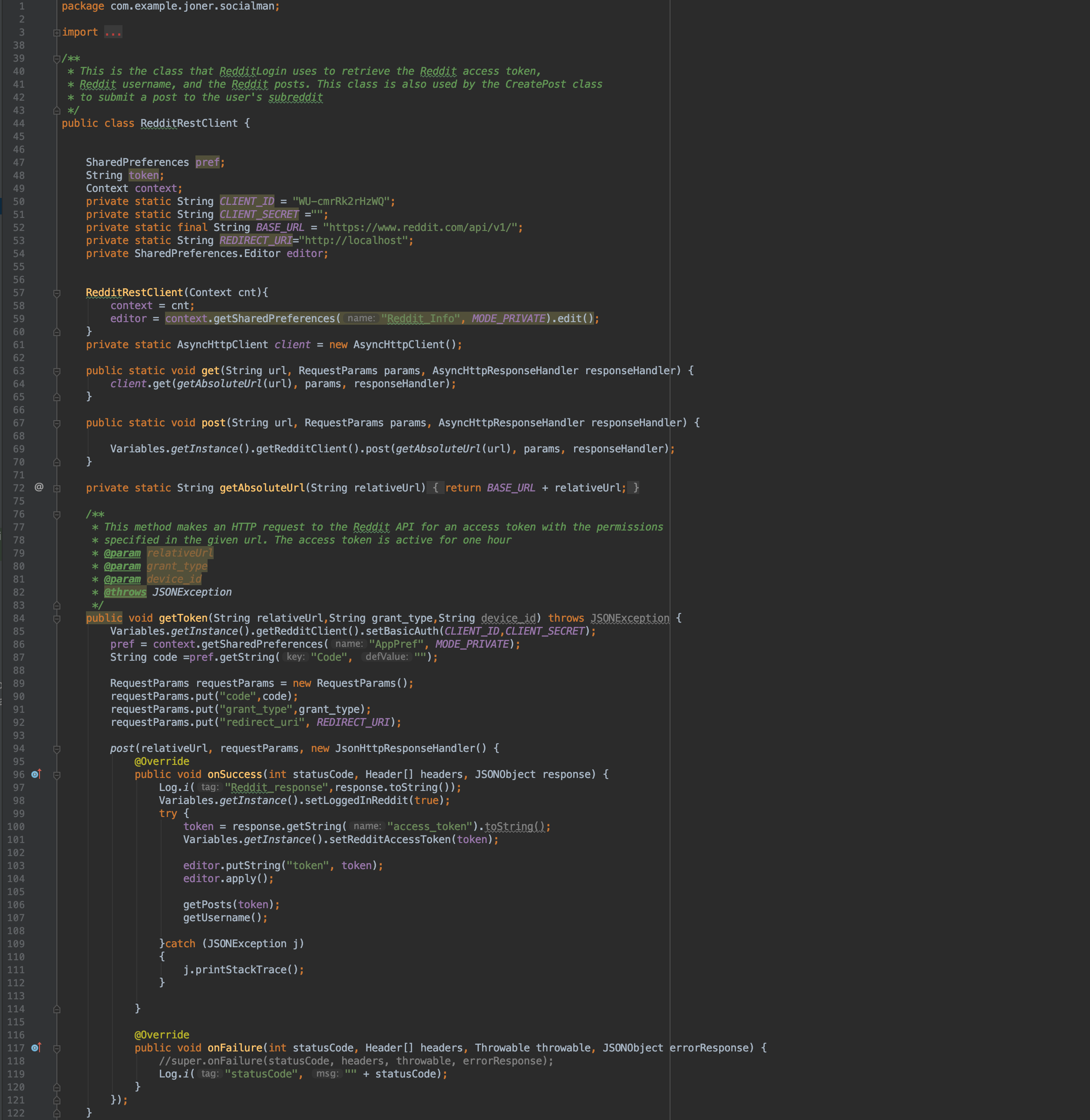The image size is (1090, 1120).
Task: Click the folded opening brace after getAbsoluteUrl signature
Action: point(435,488)
